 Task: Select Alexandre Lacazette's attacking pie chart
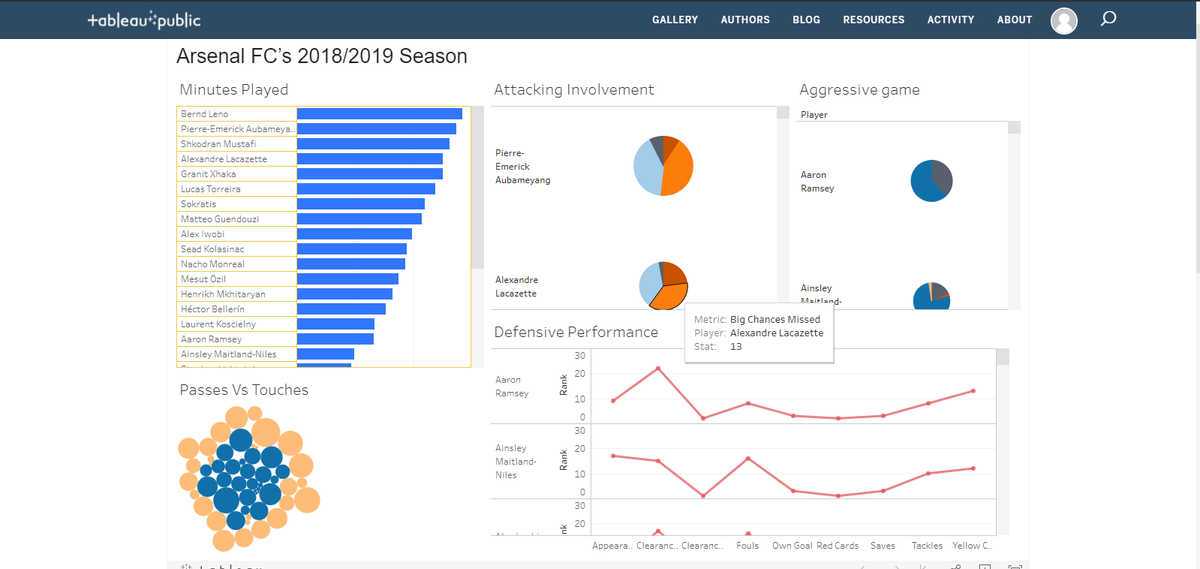(663, 285)
